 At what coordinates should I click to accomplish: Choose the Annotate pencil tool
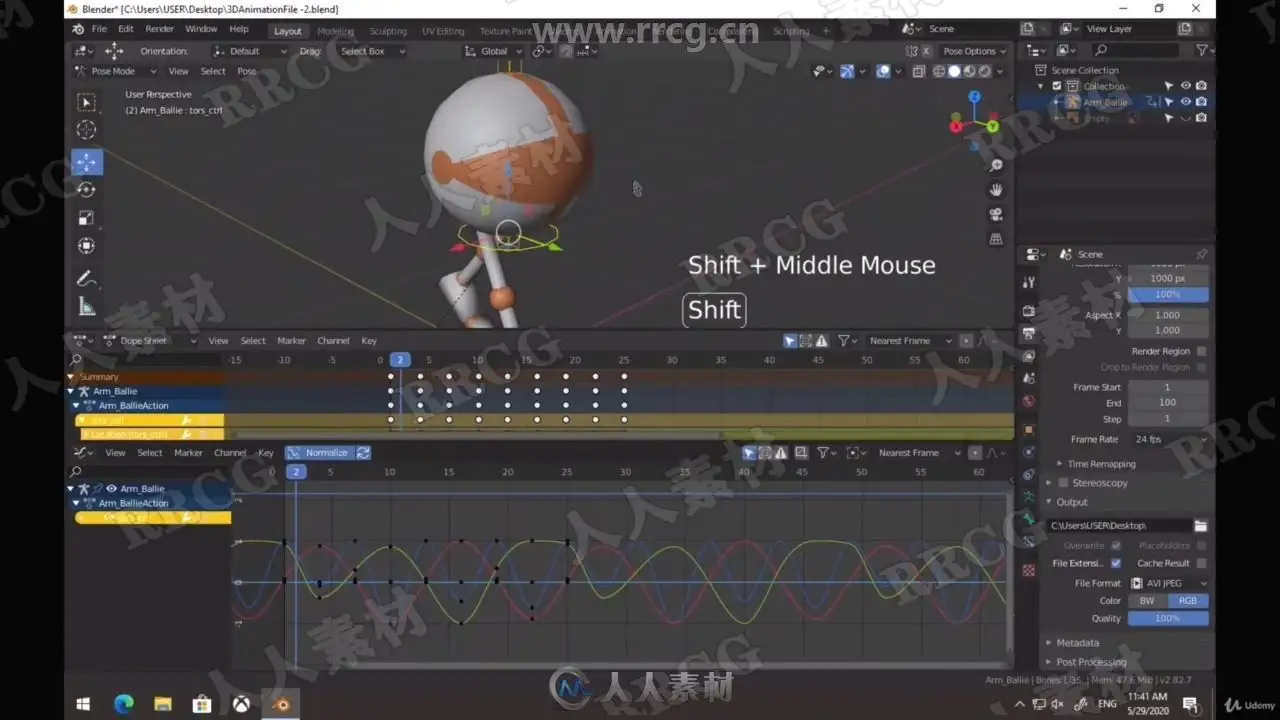pos(86,278)
